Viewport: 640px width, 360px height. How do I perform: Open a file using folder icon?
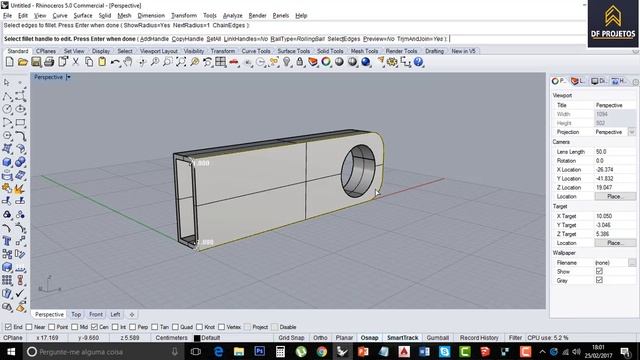[x=22, y=62]
